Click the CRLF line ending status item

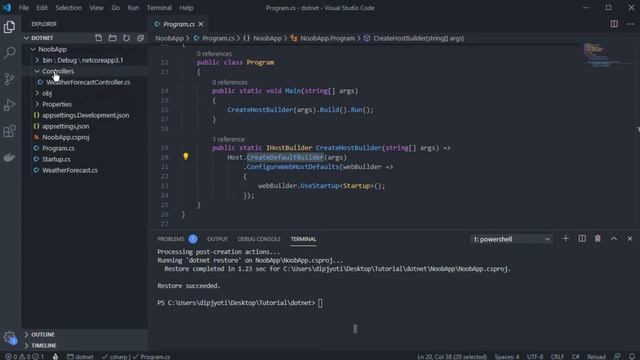pos(557,356)
